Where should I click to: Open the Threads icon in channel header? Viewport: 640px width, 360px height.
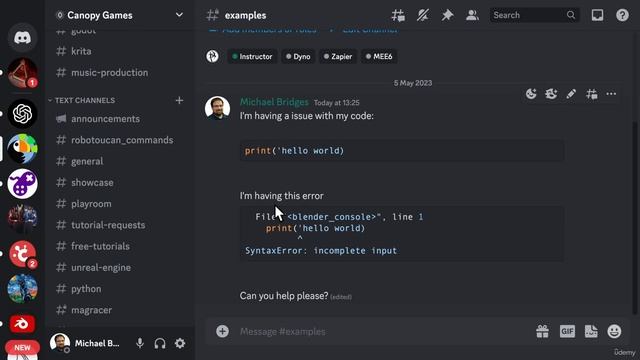398,16
